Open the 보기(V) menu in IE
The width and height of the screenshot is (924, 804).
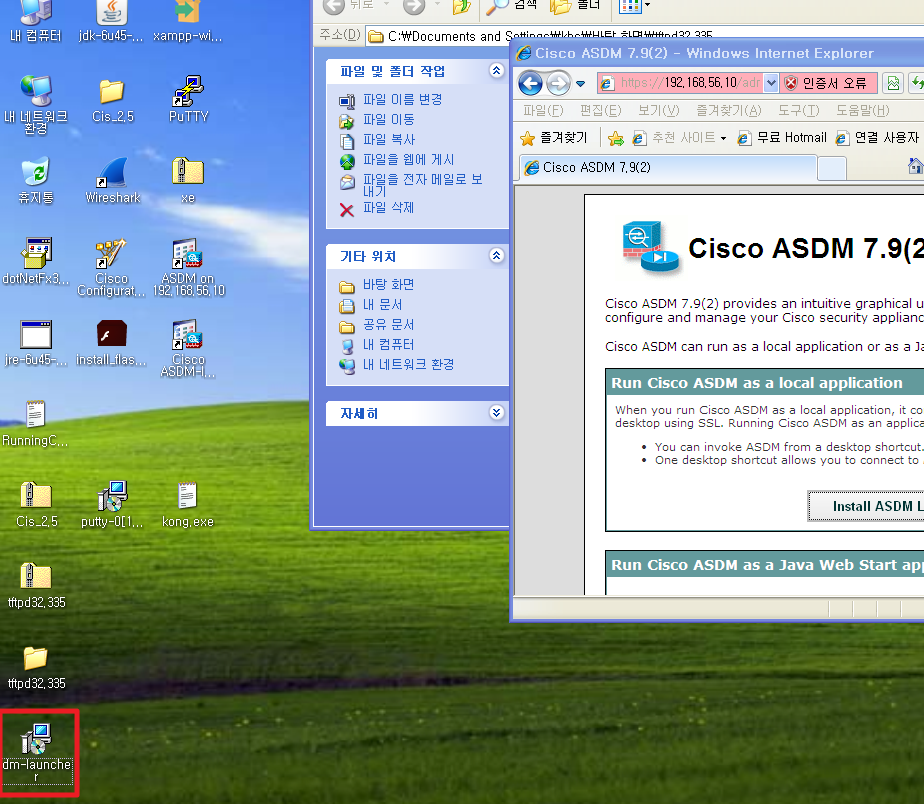click(x=658, y=110)
